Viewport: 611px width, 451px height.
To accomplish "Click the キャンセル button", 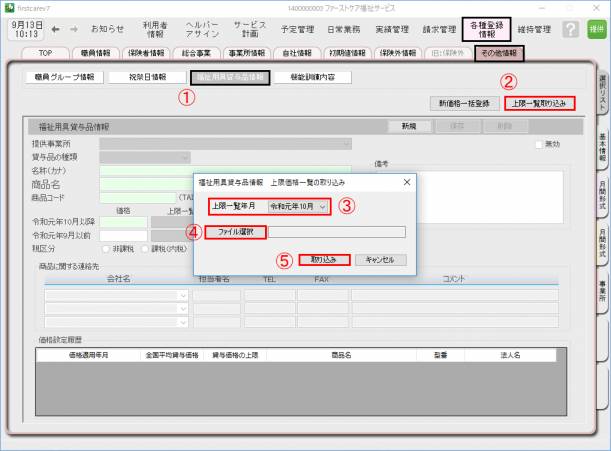I will coord(380,259).
